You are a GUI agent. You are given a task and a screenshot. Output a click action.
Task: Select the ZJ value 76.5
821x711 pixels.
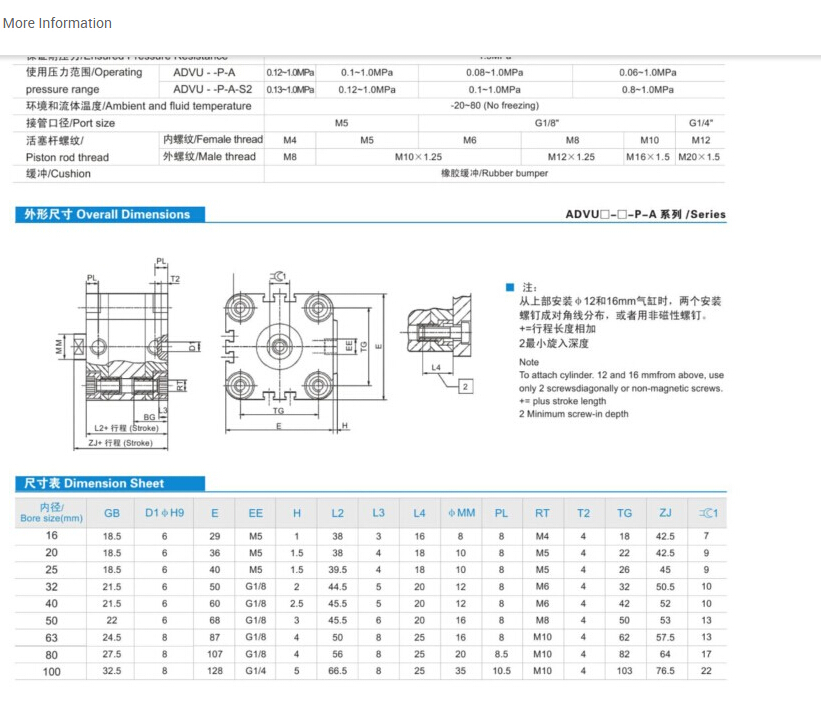click(665, 671)
